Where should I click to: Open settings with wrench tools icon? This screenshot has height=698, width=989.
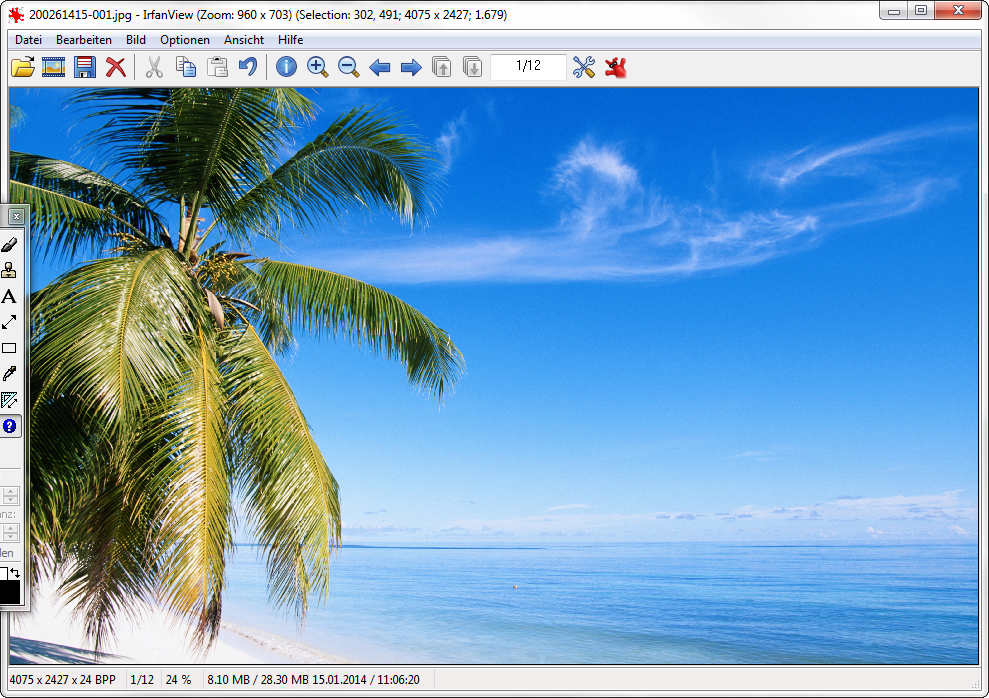[x=584, y=67]
